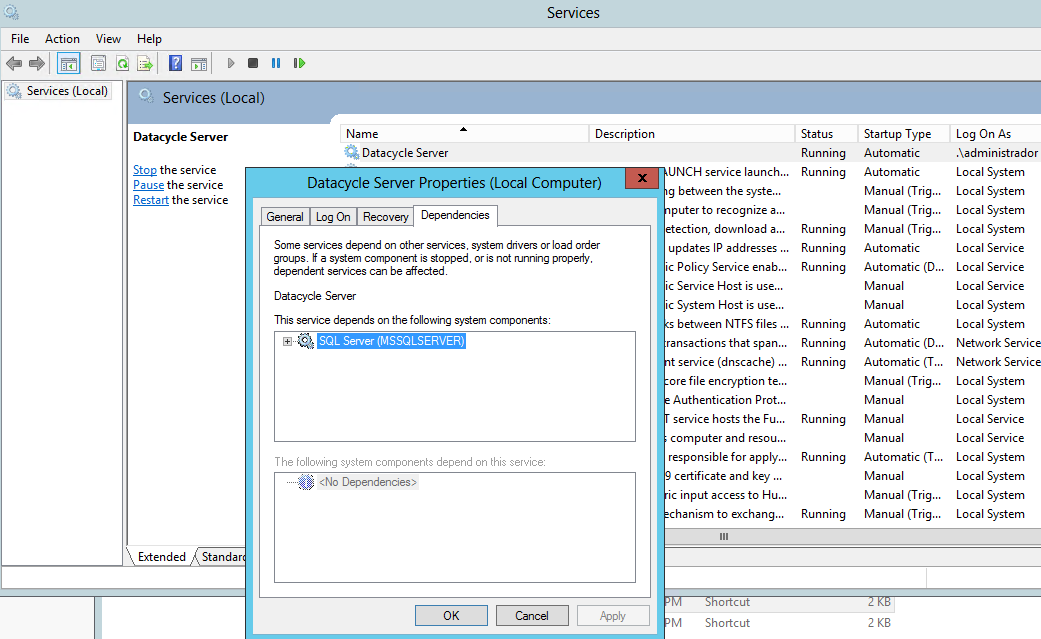The height and width of the screenshot is (639, 1041).
Task: Click the 'e Authentication Prot...' description cell
Action: (725, 400)
